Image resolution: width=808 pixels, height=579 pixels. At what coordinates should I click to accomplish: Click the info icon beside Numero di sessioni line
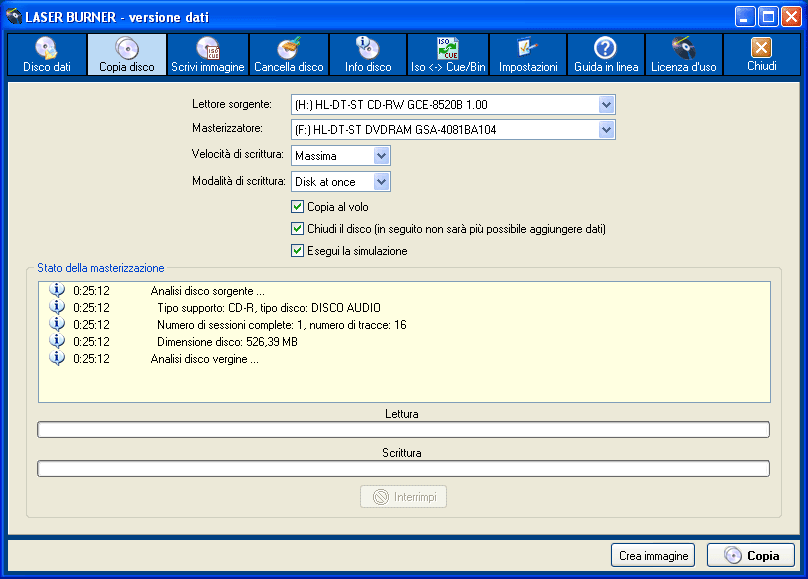(57, 324)
